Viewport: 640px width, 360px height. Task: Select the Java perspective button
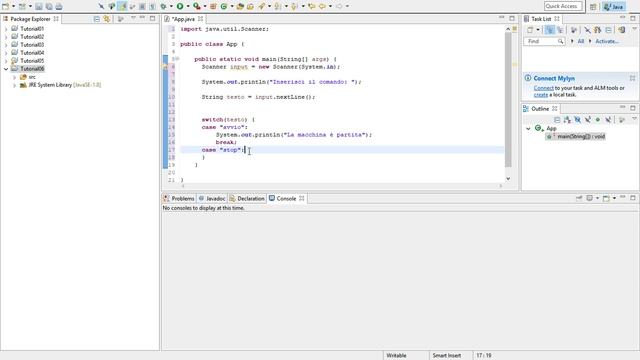tap(614, 7)
